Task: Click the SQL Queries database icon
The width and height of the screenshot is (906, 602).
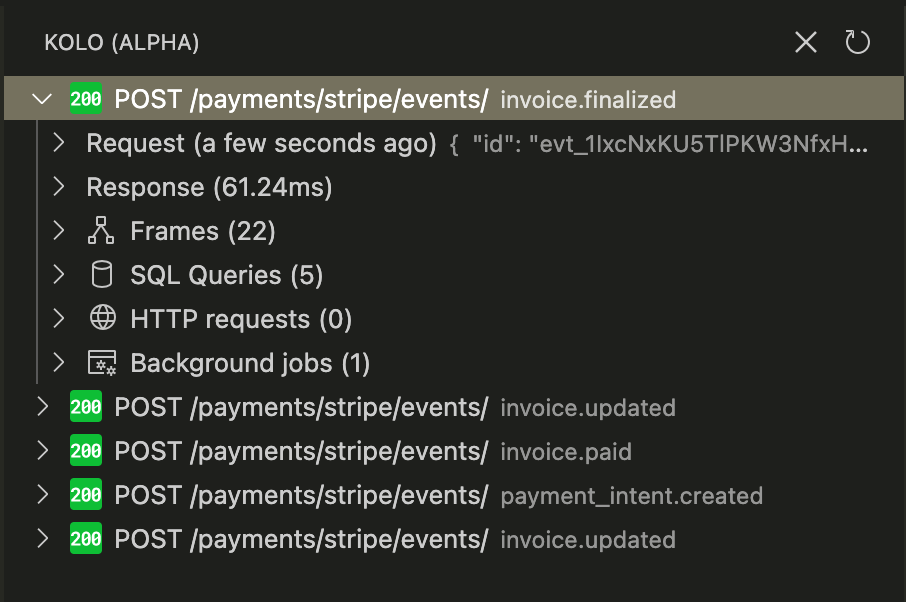Action: (102, 275)
